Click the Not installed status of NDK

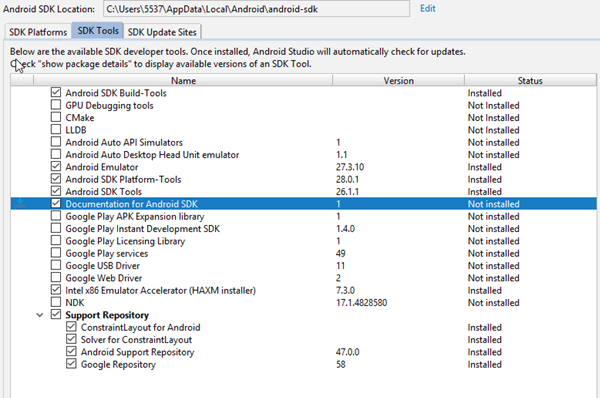coord(494,303)
